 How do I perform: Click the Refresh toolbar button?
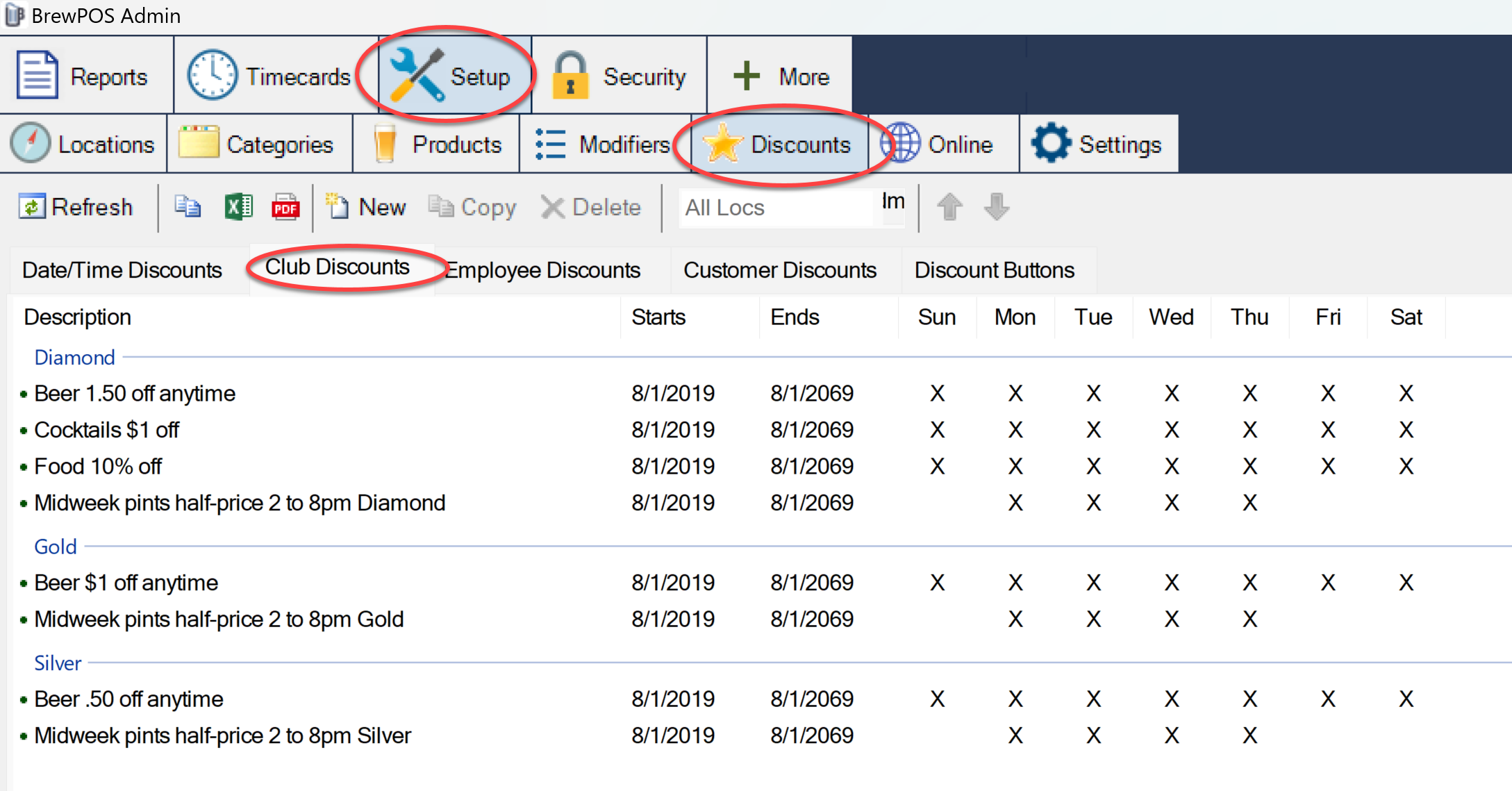tap(76, 207)
